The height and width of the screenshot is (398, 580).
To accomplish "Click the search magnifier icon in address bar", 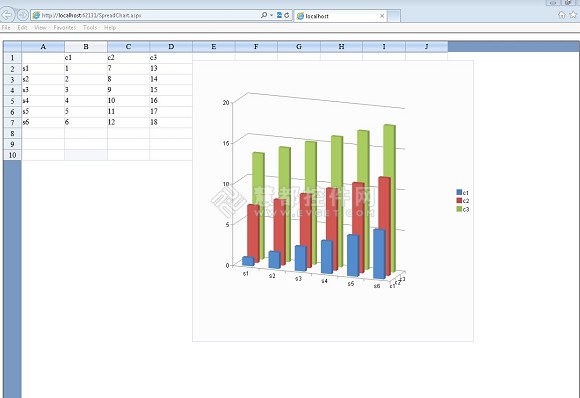I will 264,15.
